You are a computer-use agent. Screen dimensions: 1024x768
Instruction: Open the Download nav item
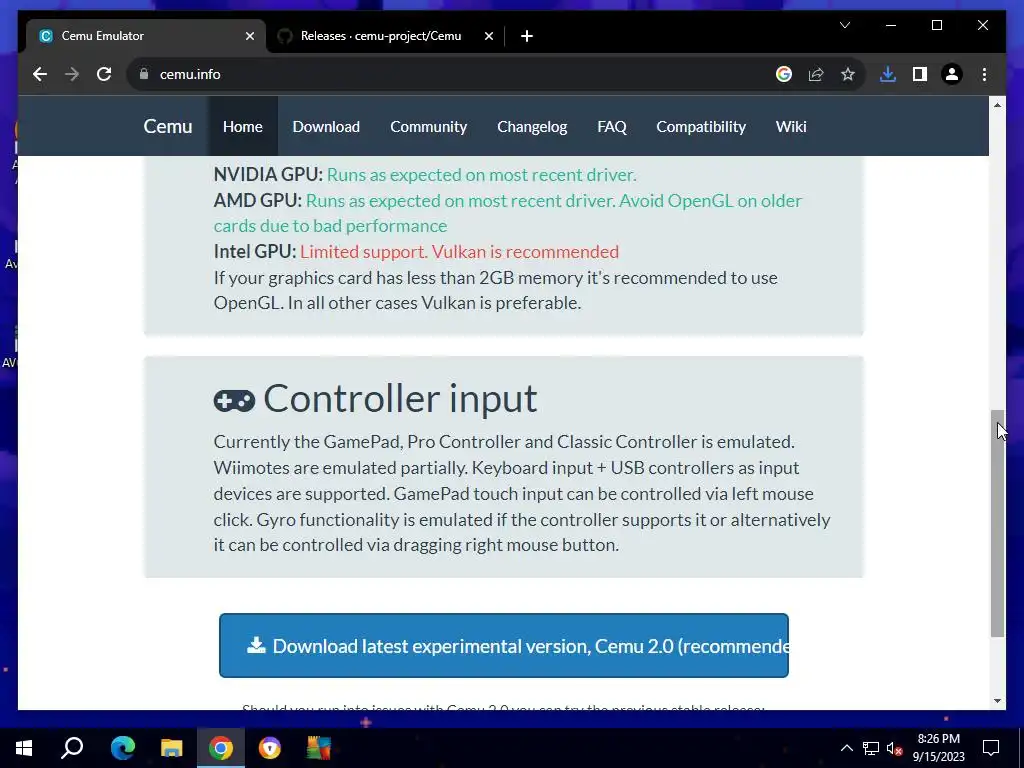click(326, 127)
